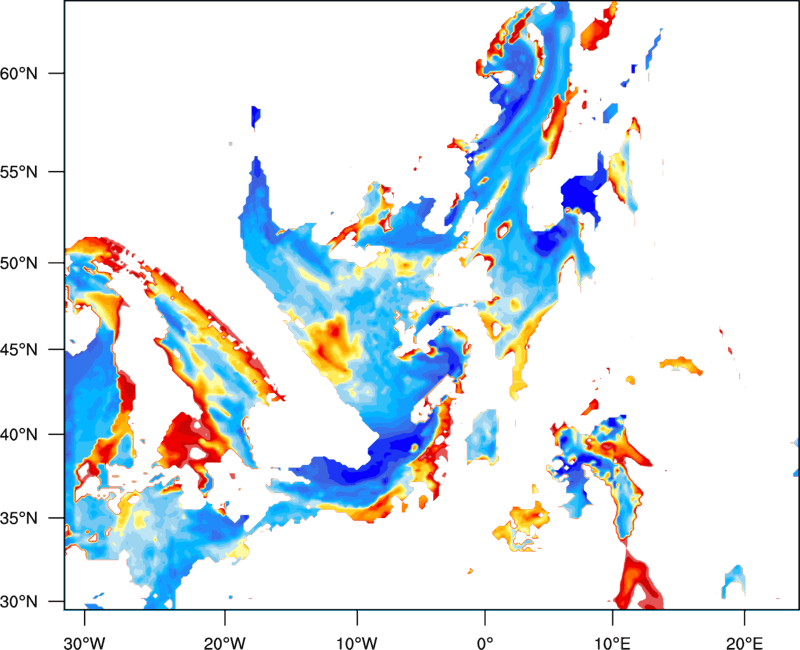Viewport: 800px width, 650px height.
Task: Click the red blob at the bottom near 11°E
Action: click(x=633, y=583)
